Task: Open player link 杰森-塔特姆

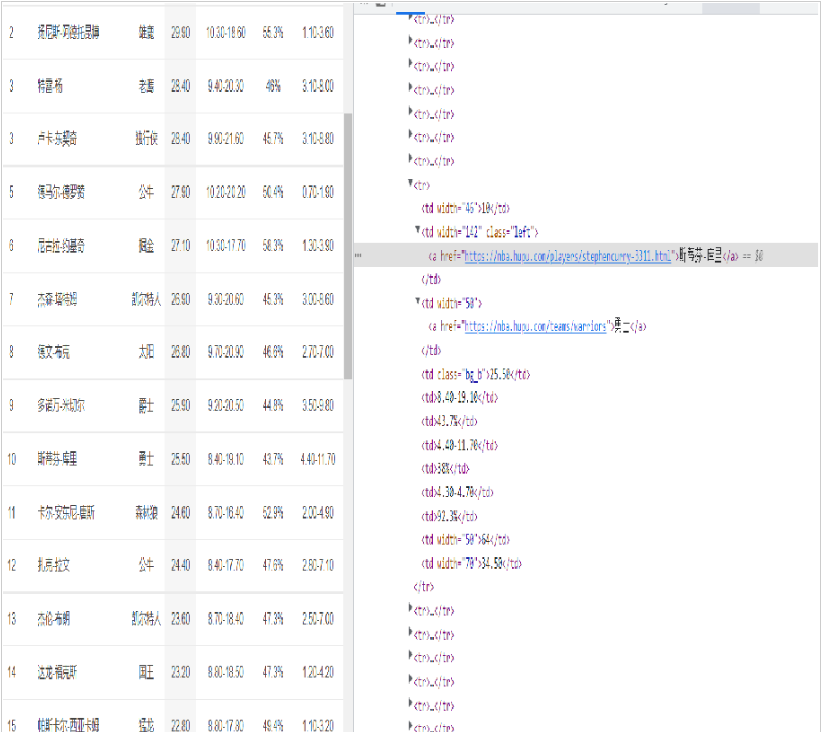Action: 57,300
